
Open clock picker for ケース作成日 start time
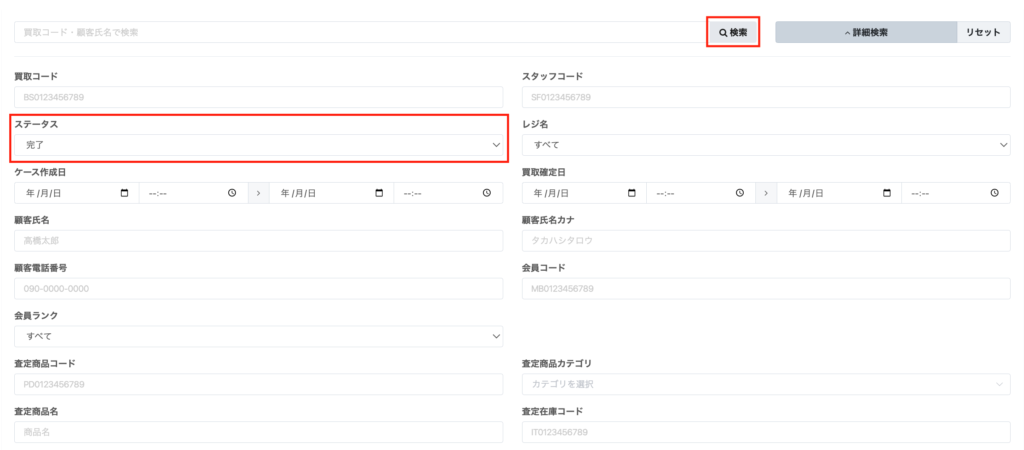tap(232, 193)
